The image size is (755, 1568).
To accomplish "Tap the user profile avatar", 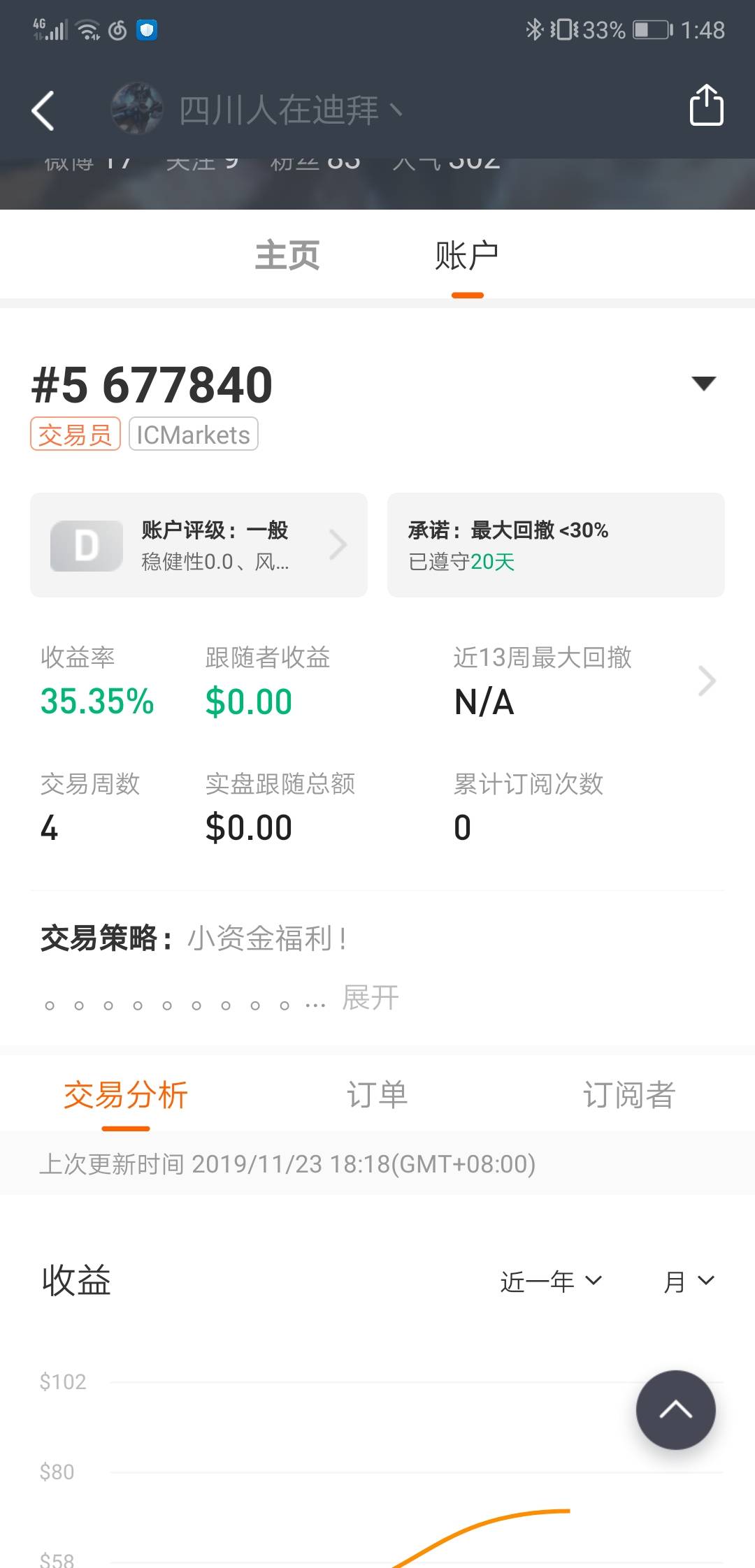I will (136, 108).
